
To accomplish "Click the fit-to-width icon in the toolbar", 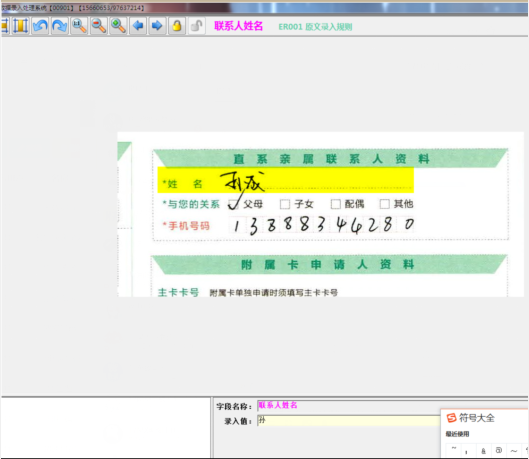I will click(20, 26).
